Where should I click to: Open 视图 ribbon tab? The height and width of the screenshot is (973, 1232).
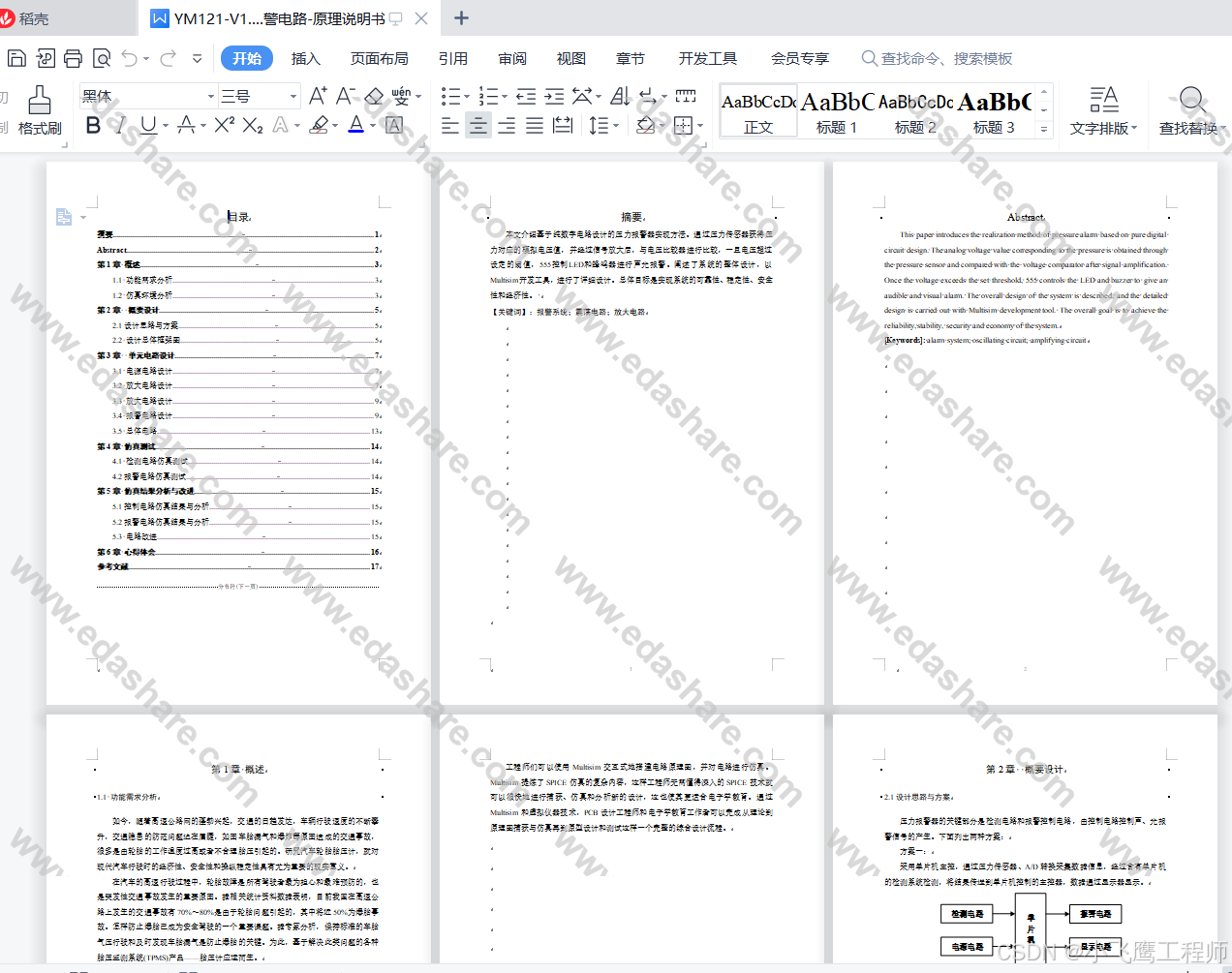[x=571, y=58]
